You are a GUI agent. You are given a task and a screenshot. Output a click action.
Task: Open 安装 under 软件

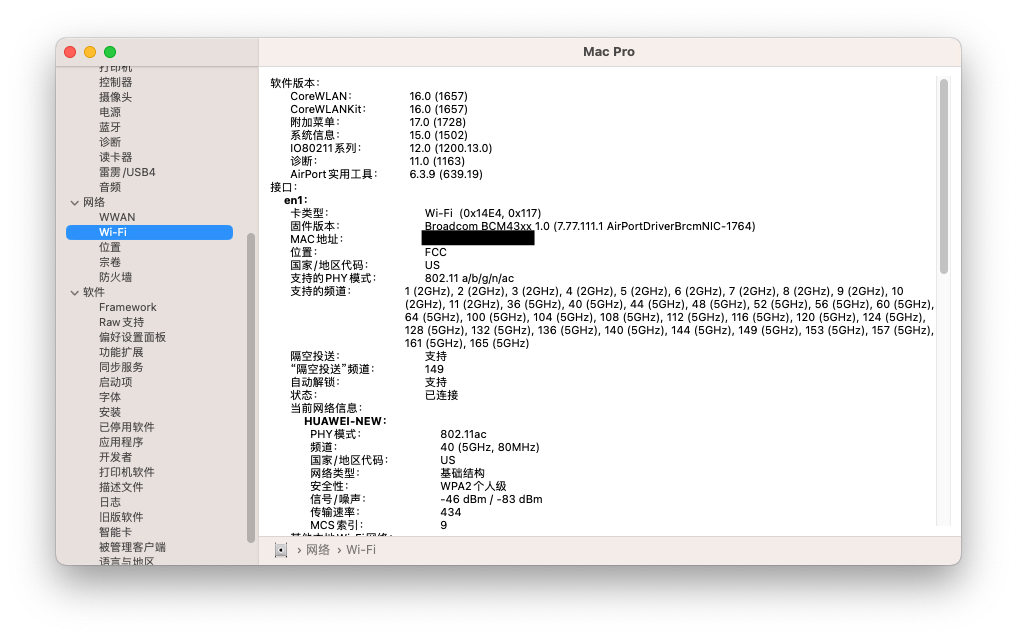[110, 412]
